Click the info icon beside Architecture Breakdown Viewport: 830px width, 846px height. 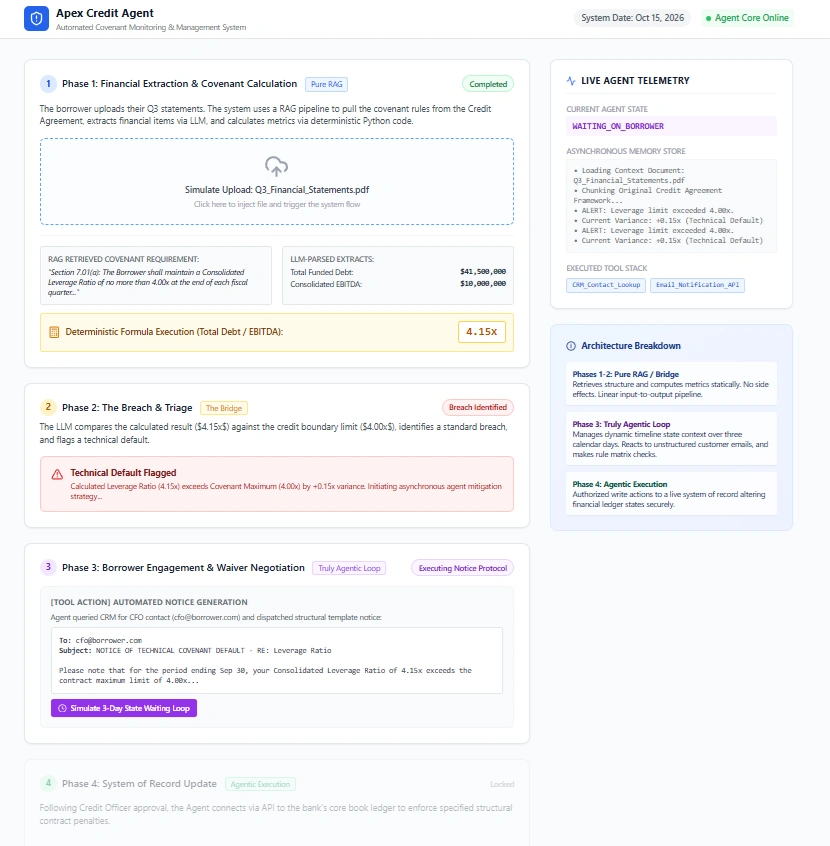571,346
